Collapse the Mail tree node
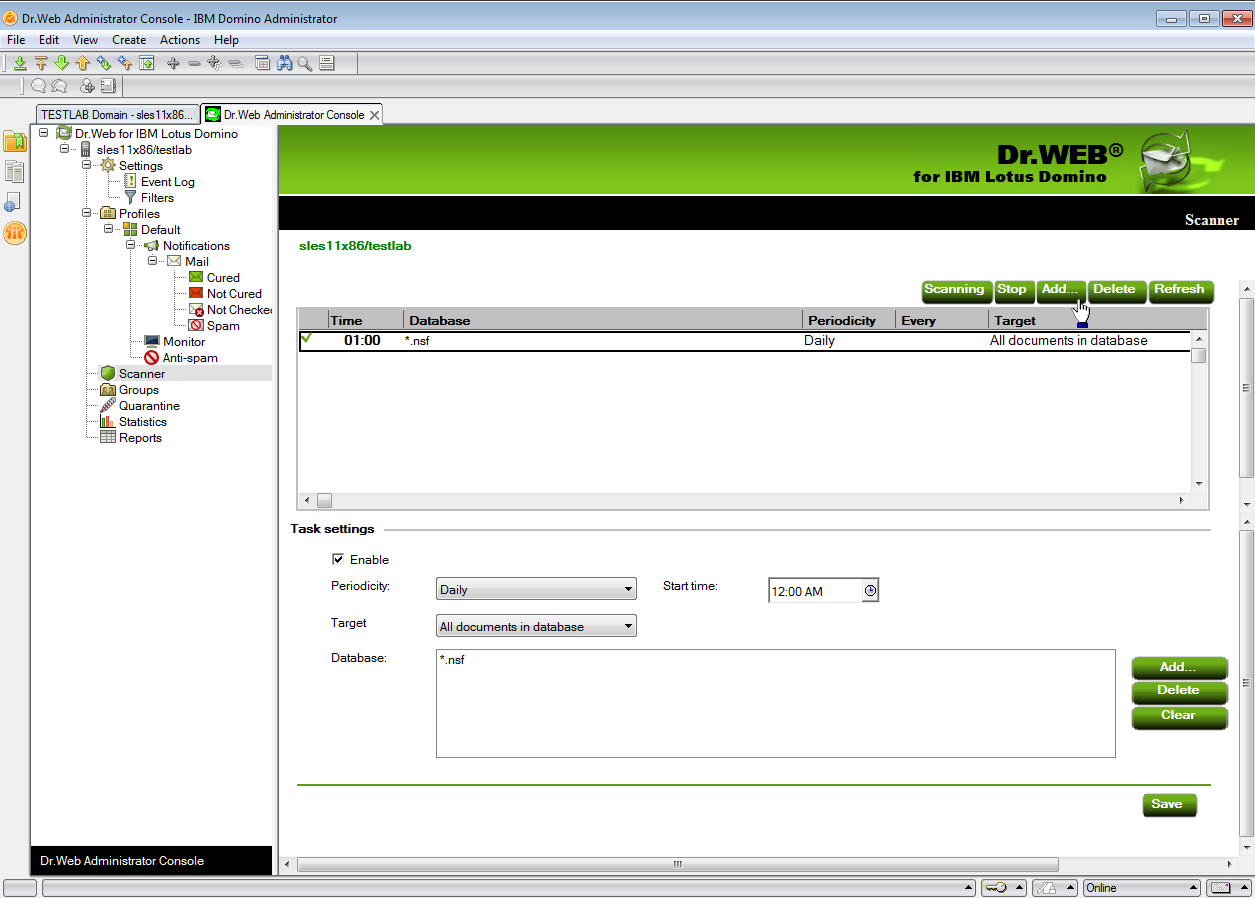The width and height of the screenshot is (1255, 898). [153, 262]
